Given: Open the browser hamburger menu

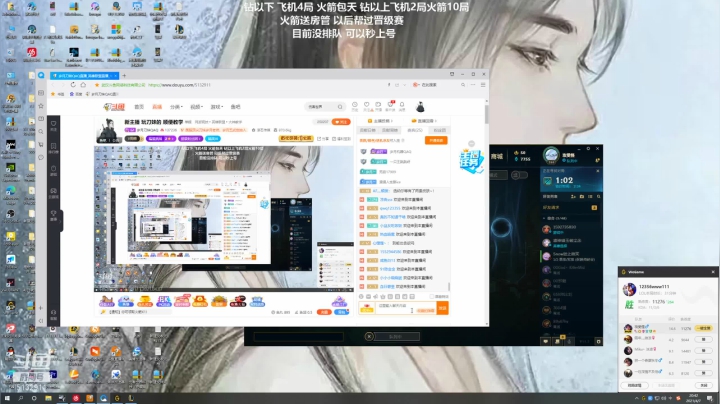Looking at the screenshot, I should coord(483,85).
